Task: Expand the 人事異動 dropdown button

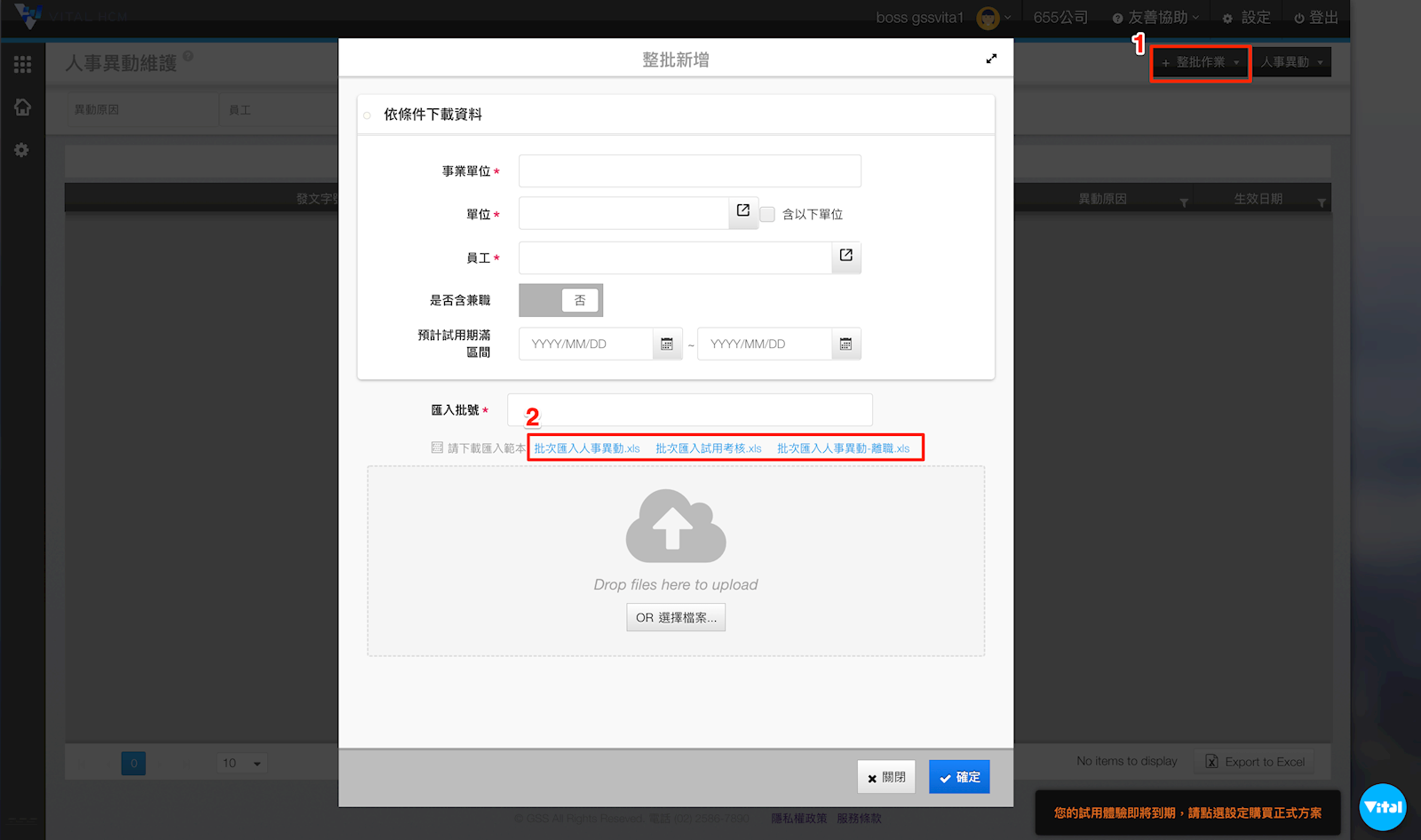Action: tap(1291, 62)
